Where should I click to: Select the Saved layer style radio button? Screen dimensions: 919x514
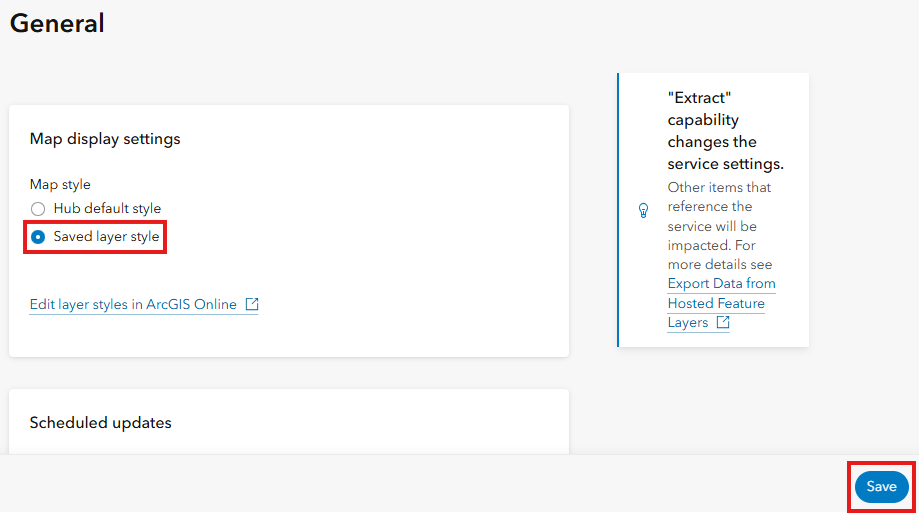pyautogui.click(x=38, y=237)
